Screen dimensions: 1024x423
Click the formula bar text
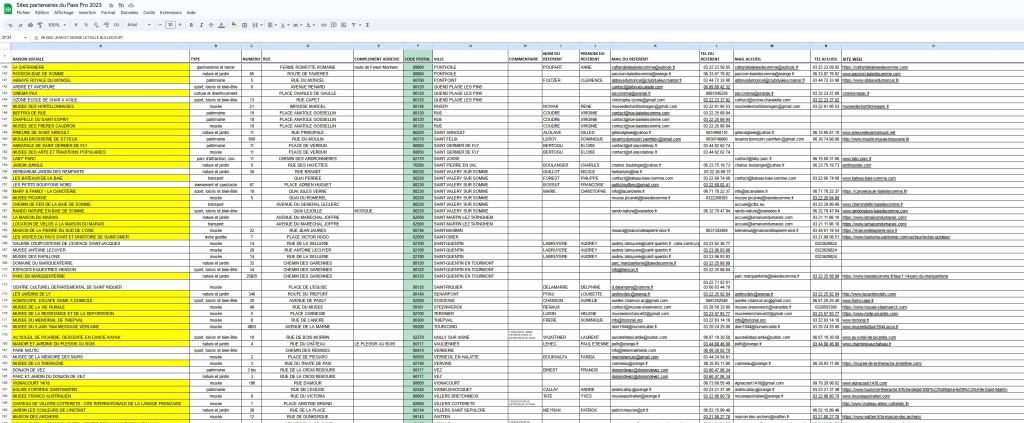coord(82,37)
